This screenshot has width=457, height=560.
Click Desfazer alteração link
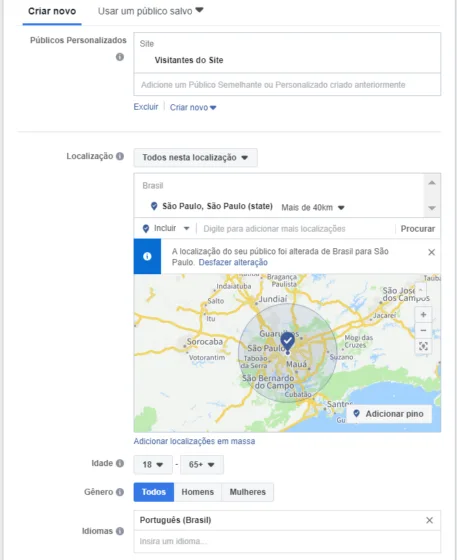(233, 262)
